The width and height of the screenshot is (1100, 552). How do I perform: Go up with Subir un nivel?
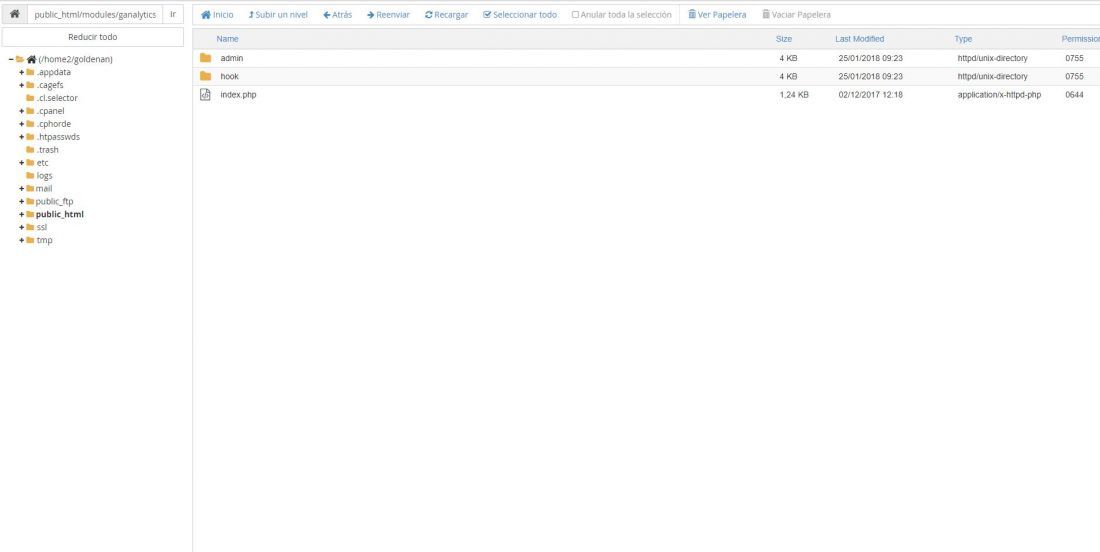[279, 15]
